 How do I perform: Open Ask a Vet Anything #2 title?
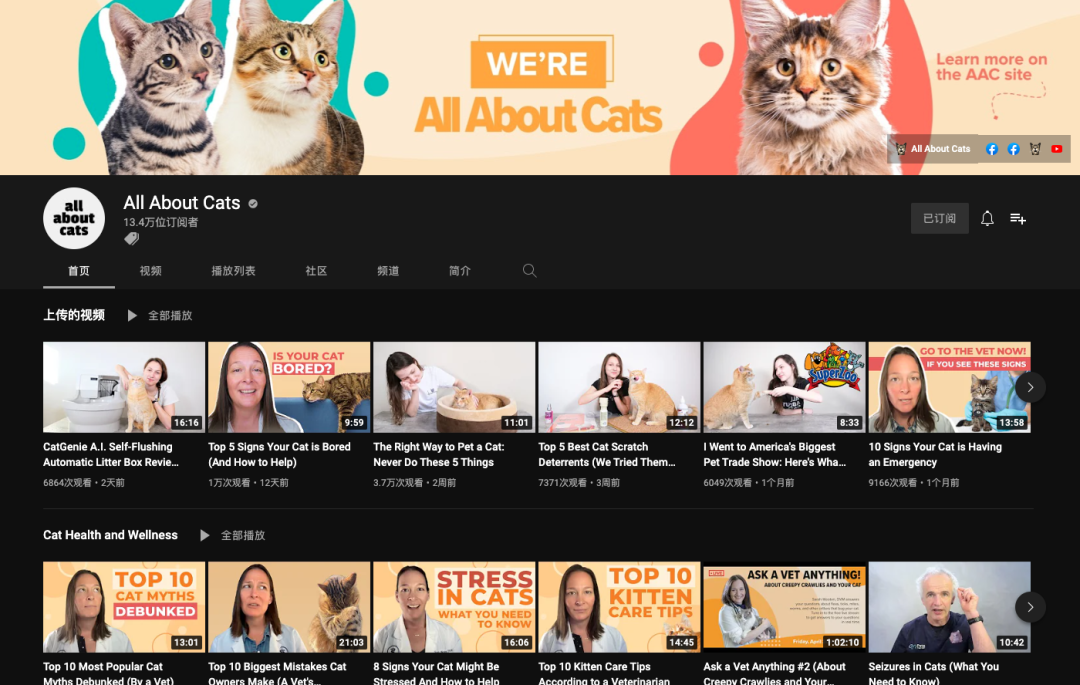point(774,673)
